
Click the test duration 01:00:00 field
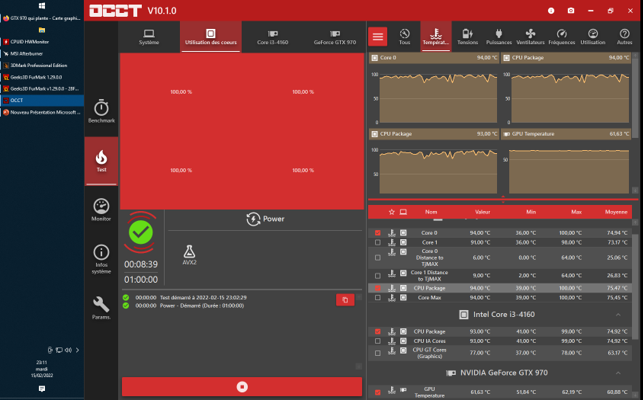click(x=141, y=280)
